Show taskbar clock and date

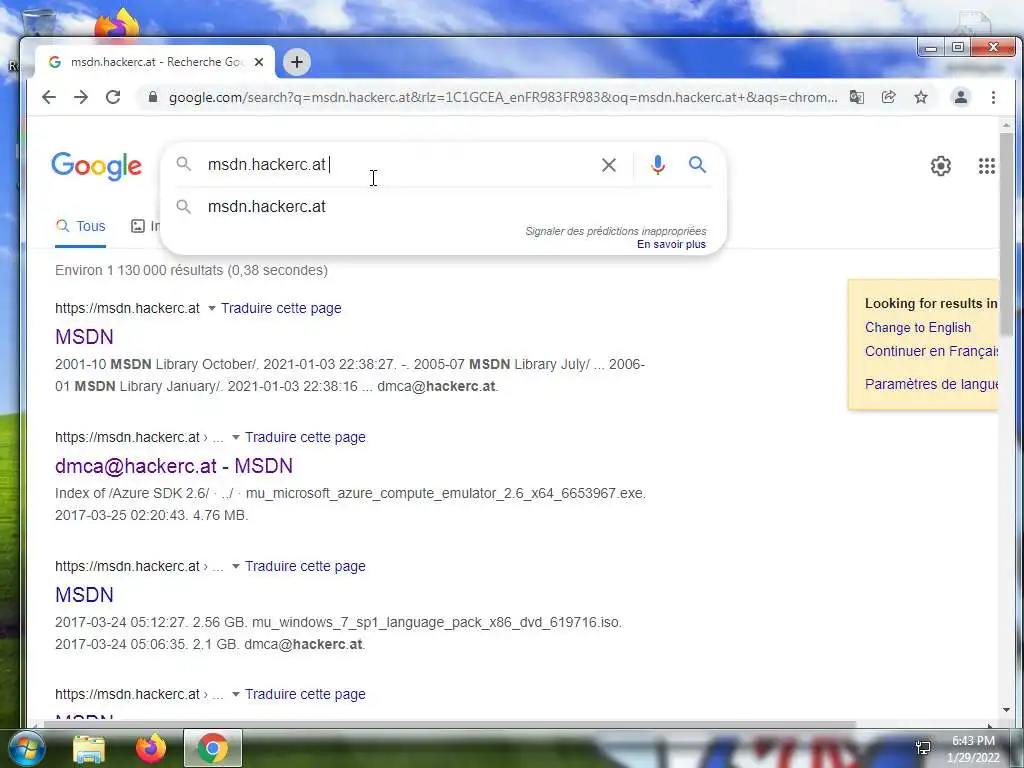(x=973, y=749)
